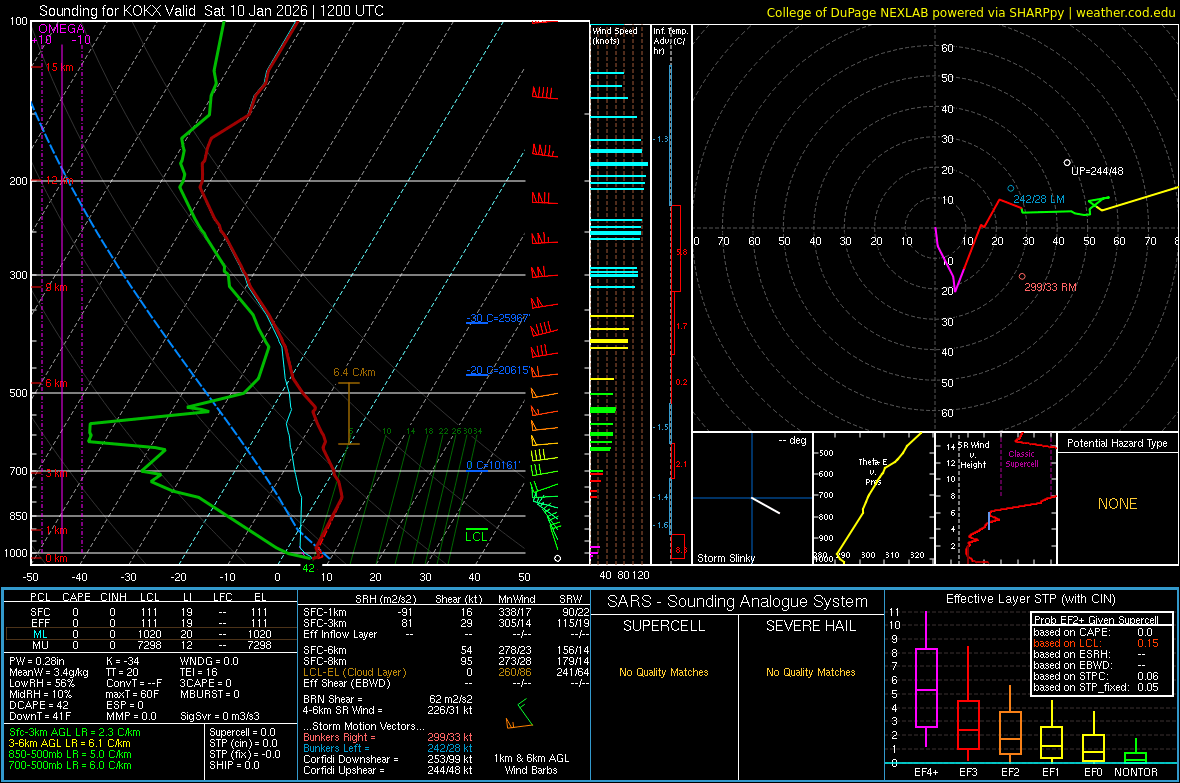Click the 'UP=244/48' hodograph label
Screen dimensions: 1180x783
click(x=1097, y=171)
